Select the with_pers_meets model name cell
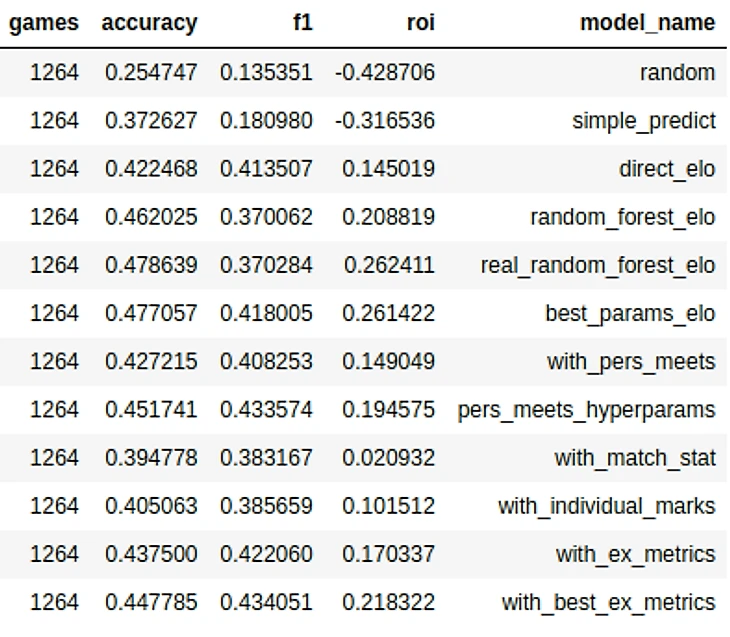The height and width of the screenshot is (637, 730). tap(631, 362)
